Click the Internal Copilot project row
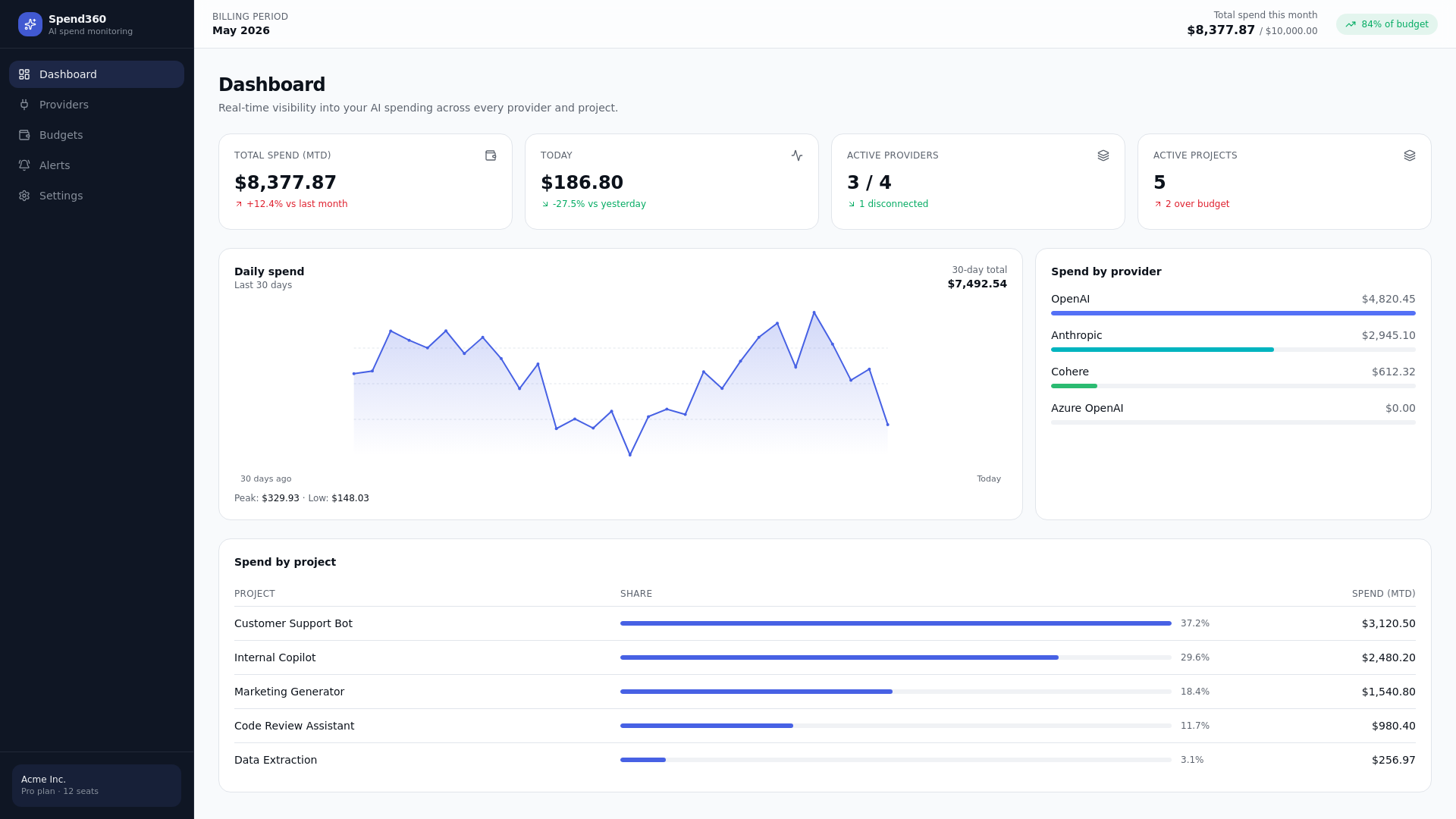 825,657
